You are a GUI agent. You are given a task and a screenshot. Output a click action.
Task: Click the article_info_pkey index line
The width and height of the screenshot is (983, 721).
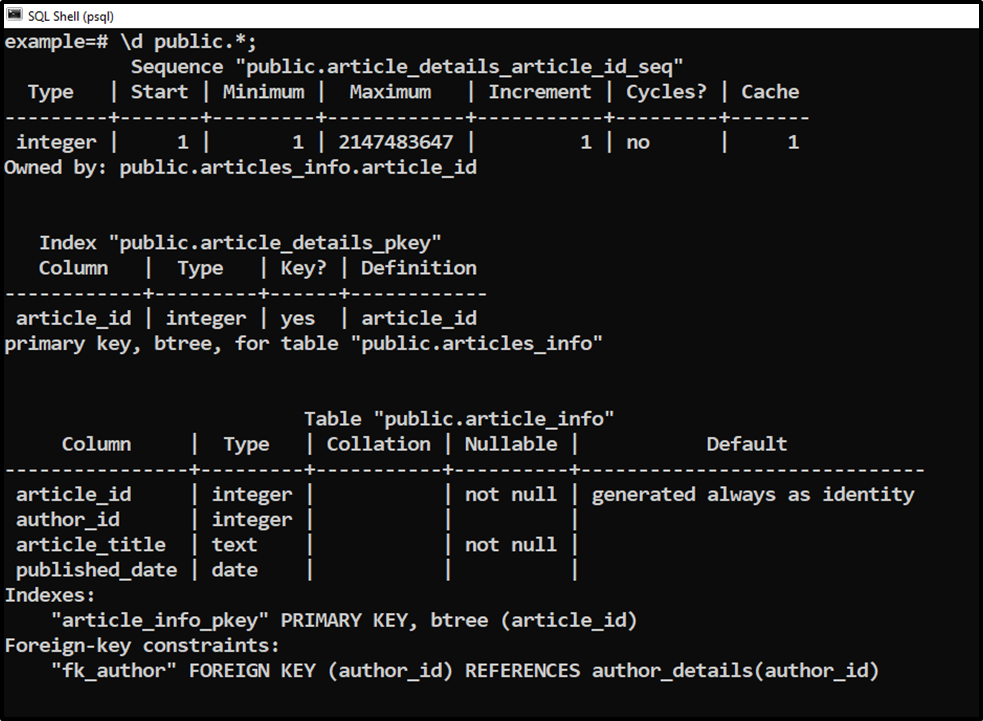(x=344, y=620)
